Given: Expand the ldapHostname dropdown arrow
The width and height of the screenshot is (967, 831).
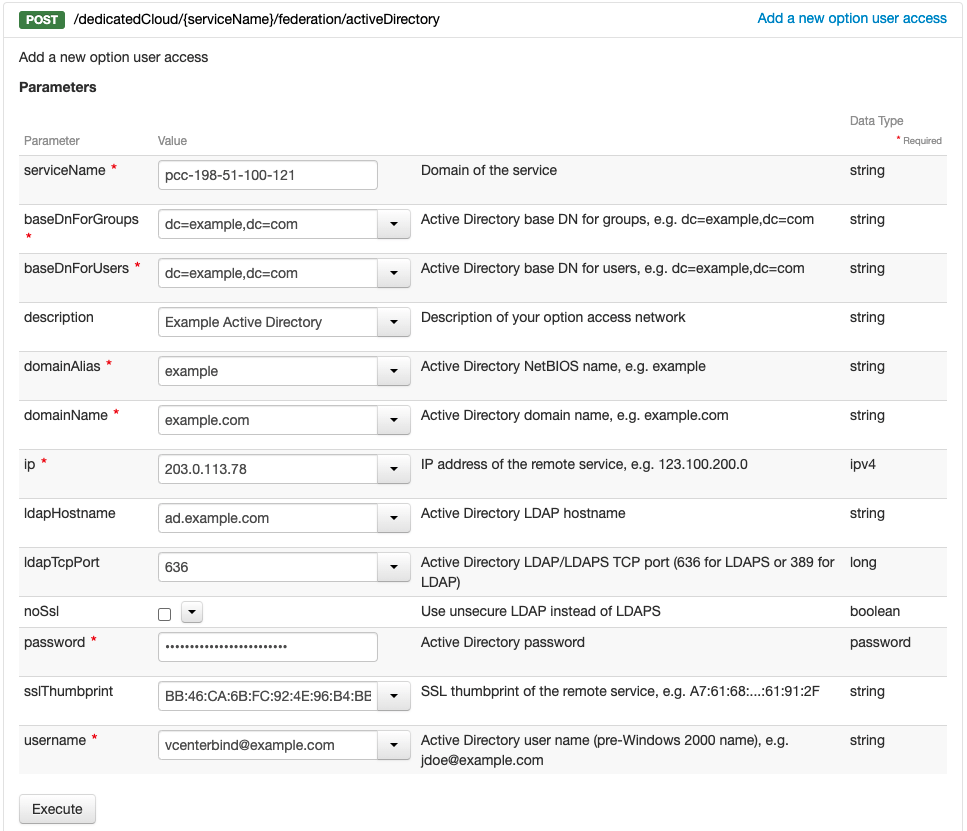Looking at the screenshot, I should 394,518.
